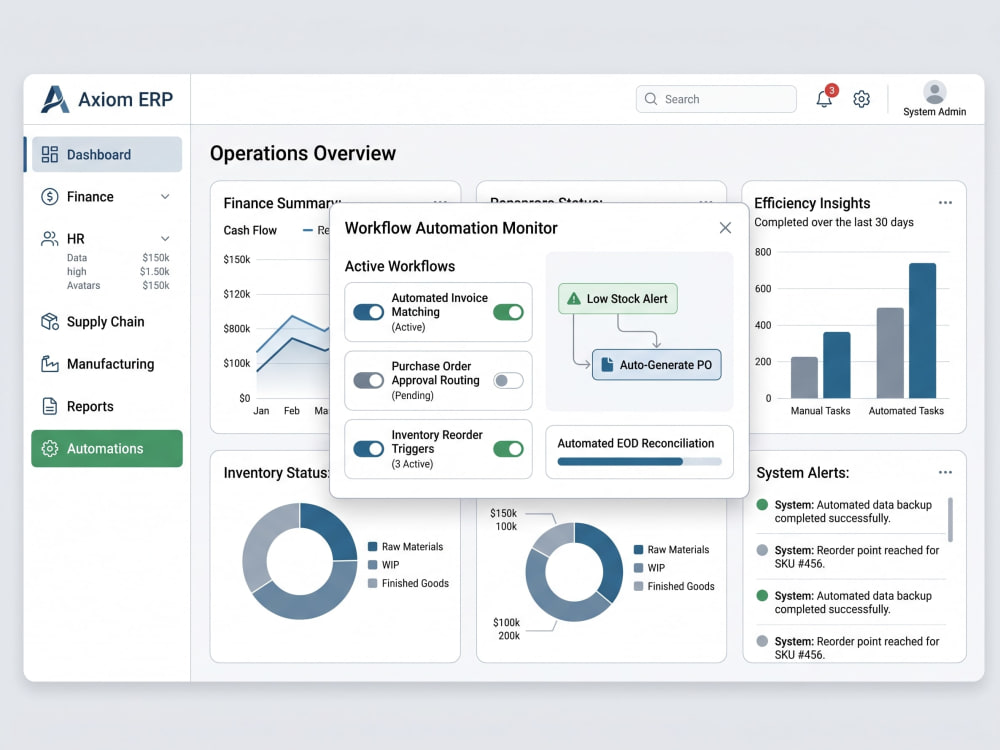1000x750 pixels.
Task: Click the HR people icon
Action: click(50, 239)
